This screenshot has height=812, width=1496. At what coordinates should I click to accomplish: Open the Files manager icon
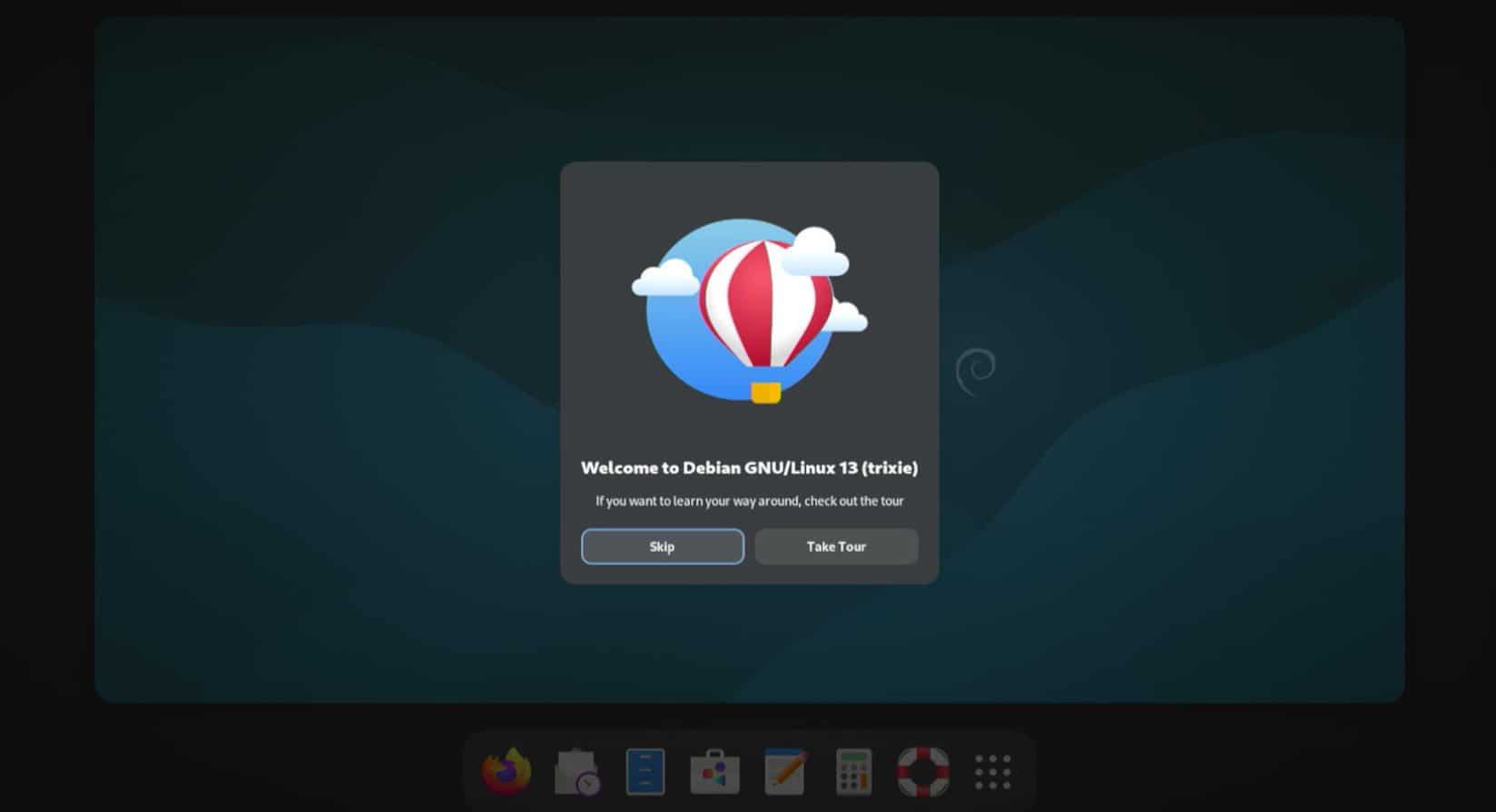[x=645, y=772]
